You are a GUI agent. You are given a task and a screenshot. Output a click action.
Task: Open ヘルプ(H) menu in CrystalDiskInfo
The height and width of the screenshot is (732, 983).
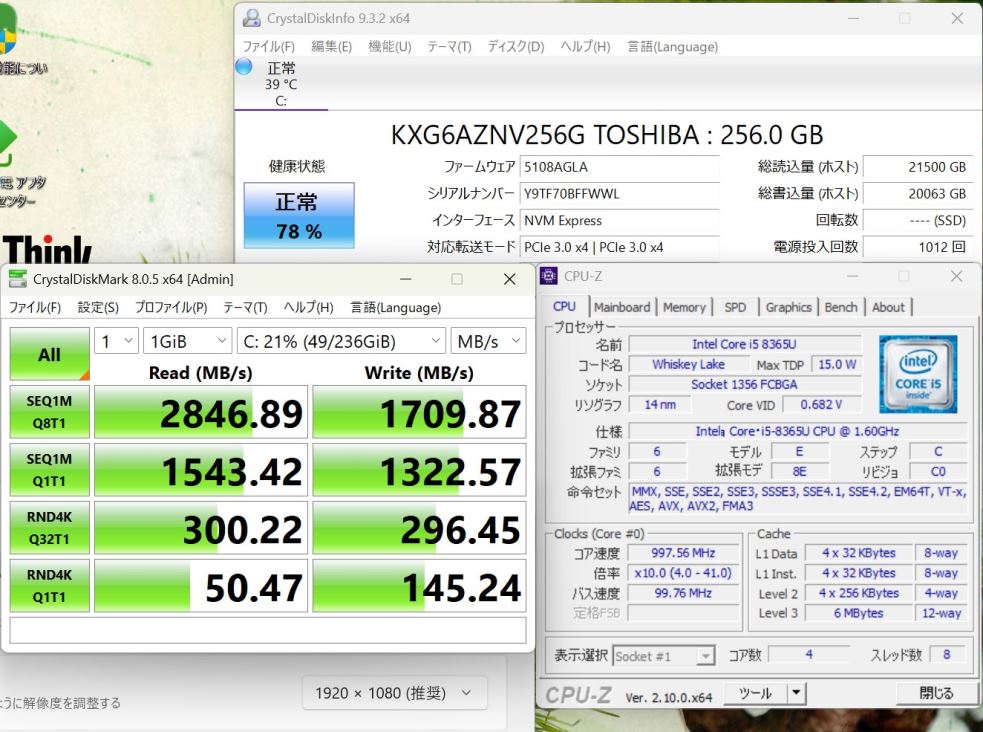pyautogui.click(x=585, y=46)
